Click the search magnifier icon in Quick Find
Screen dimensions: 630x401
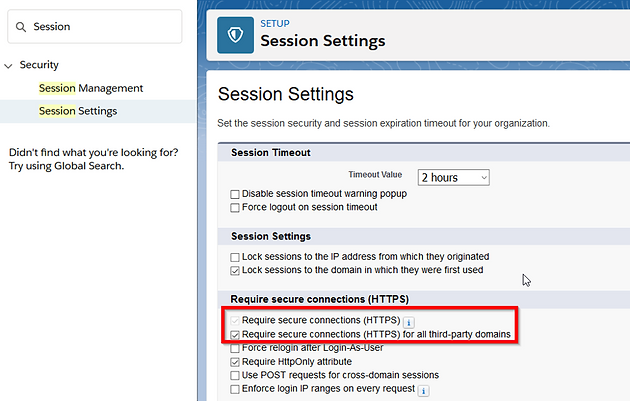(x=21, y=27)
